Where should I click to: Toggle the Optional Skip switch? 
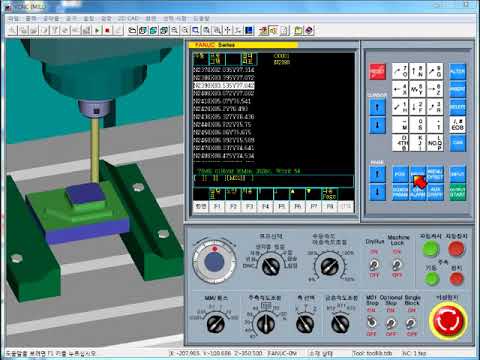click(x=391, y=323)
